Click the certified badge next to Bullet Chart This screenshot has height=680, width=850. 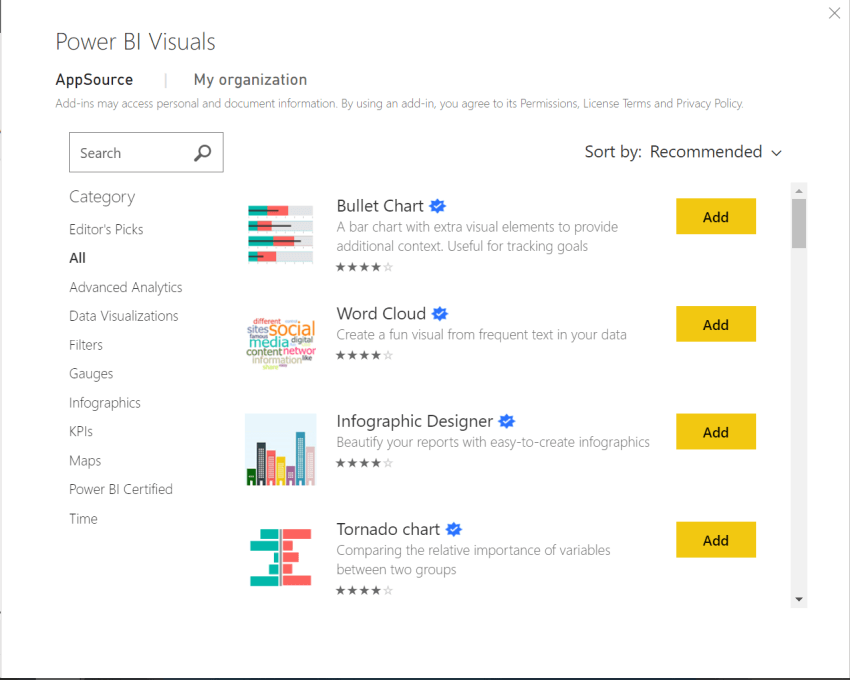point(438,205)
